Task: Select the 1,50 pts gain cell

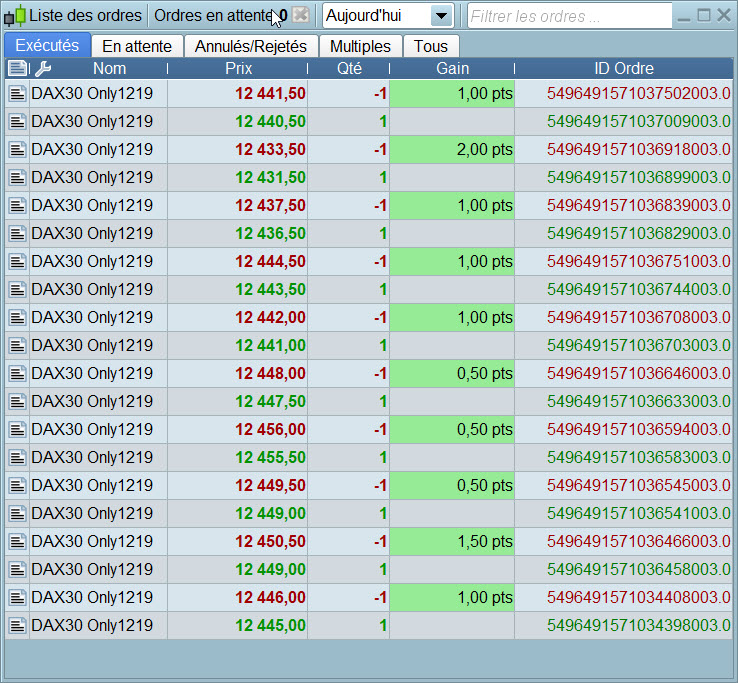Action: tap(452, 541)
